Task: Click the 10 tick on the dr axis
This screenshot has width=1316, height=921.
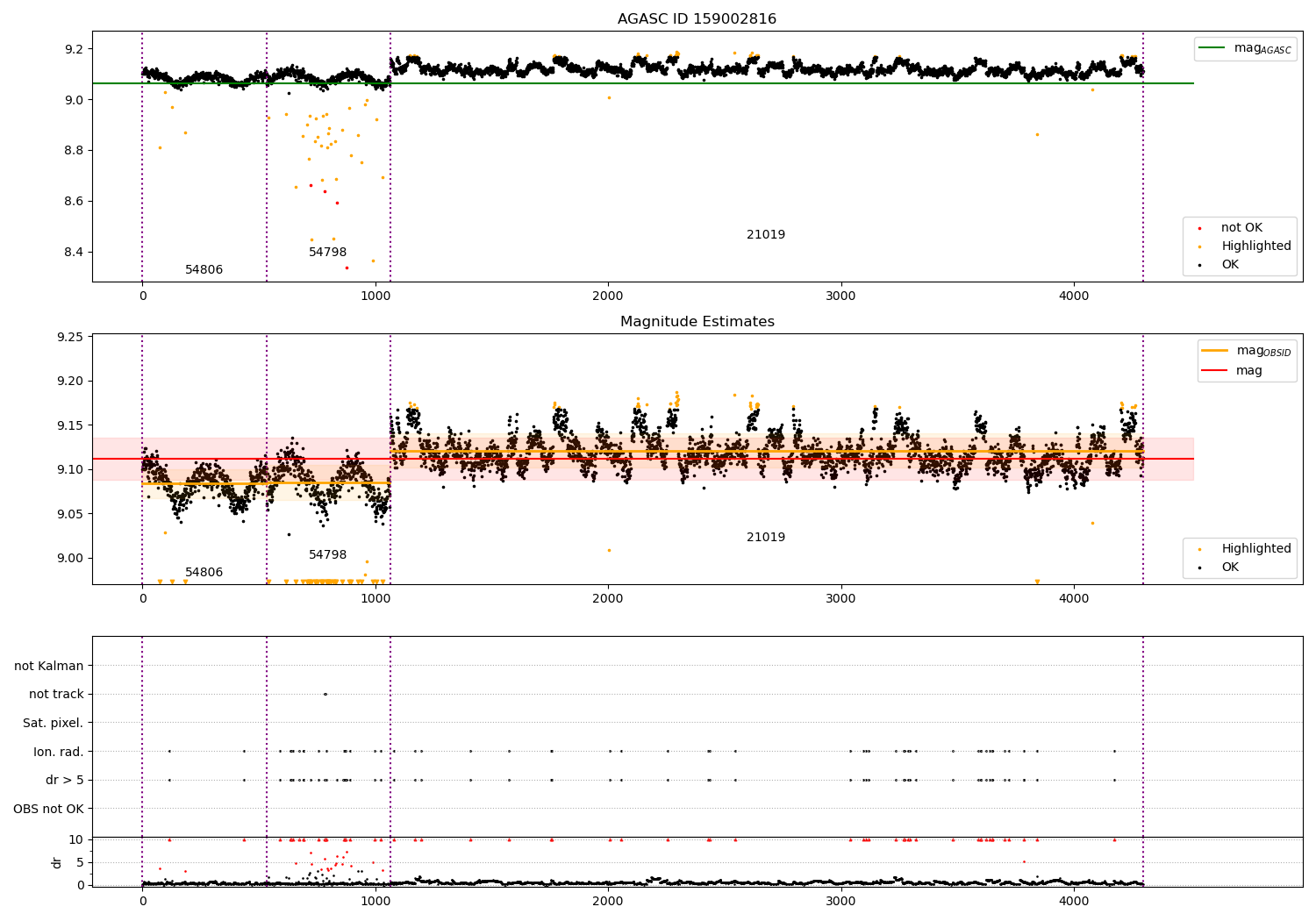Action: tap(76, 839)
